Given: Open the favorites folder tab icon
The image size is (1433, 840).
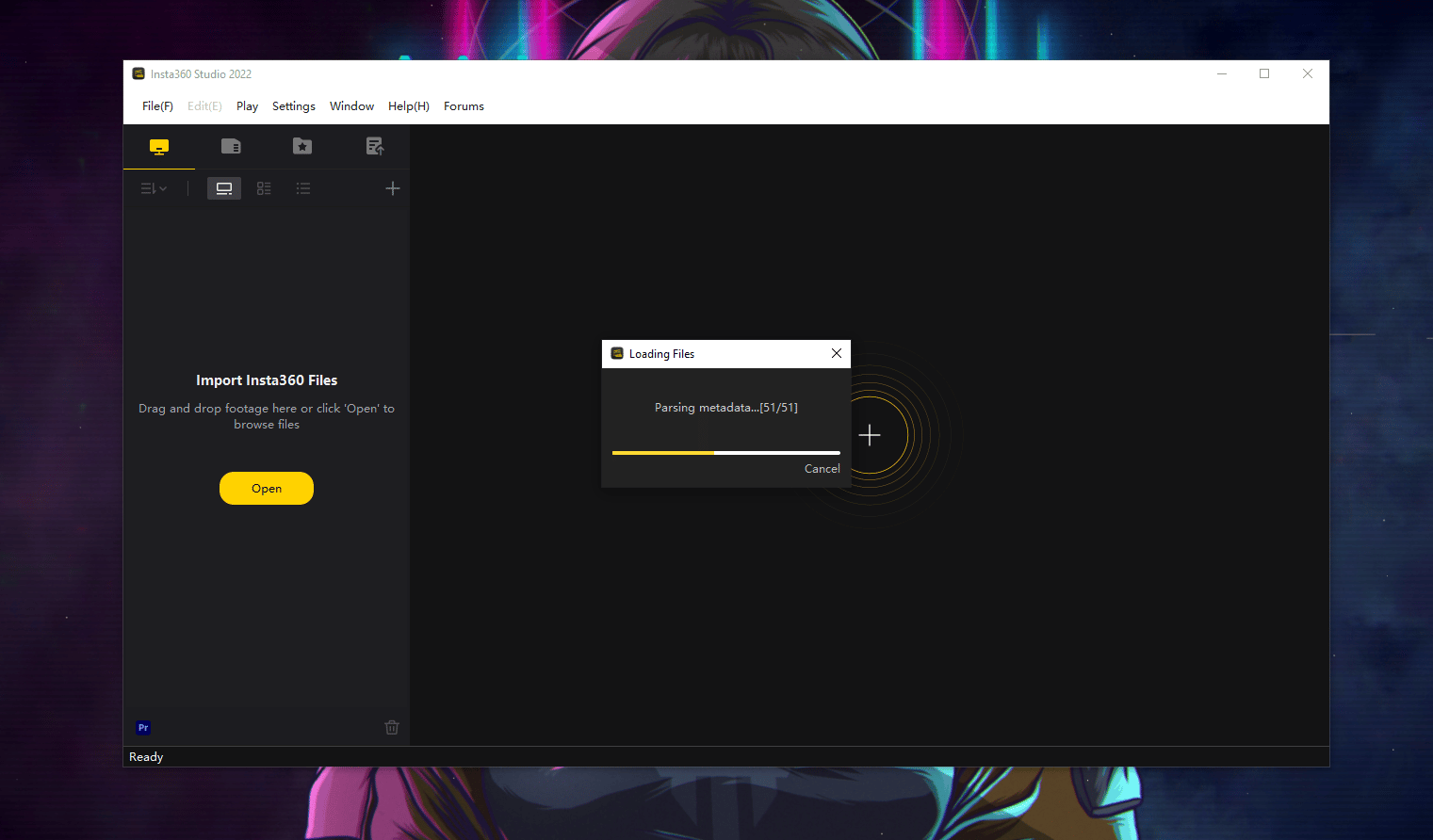Looking at the screenshot, I should click(302, 146).
